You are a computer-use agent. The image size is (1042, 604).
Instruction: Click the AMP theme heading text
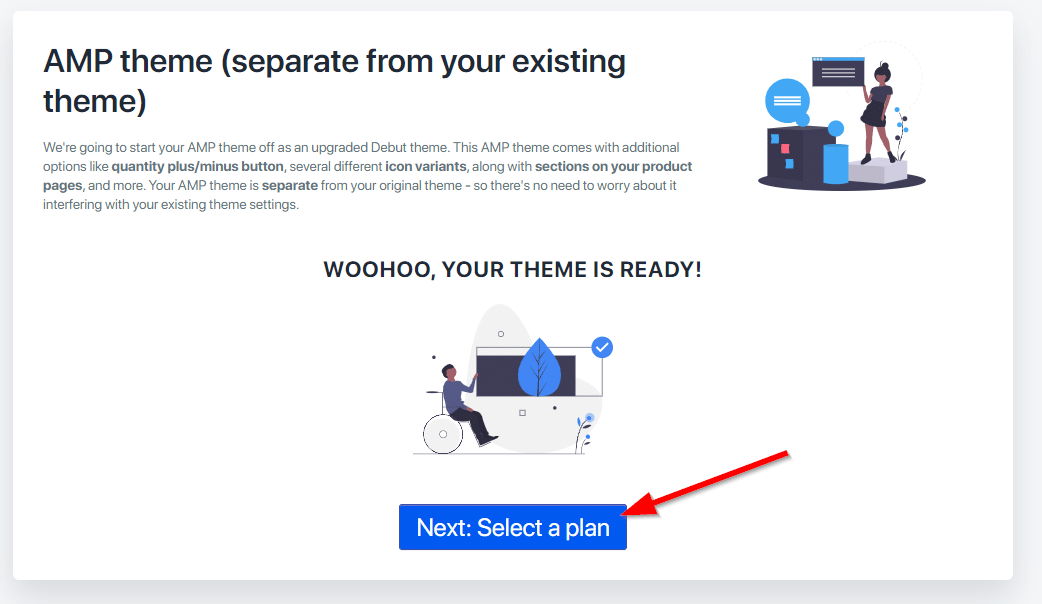click(334, 80)
